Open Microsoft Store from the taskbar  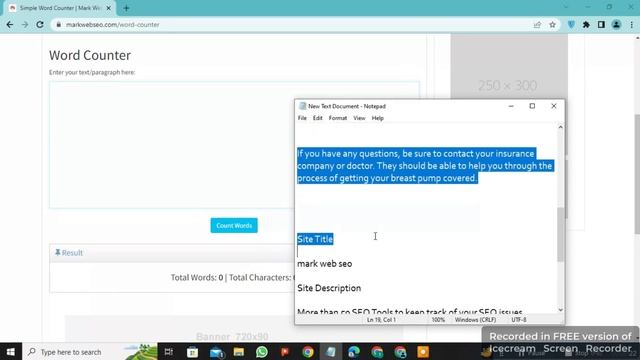tap(192, 352)
